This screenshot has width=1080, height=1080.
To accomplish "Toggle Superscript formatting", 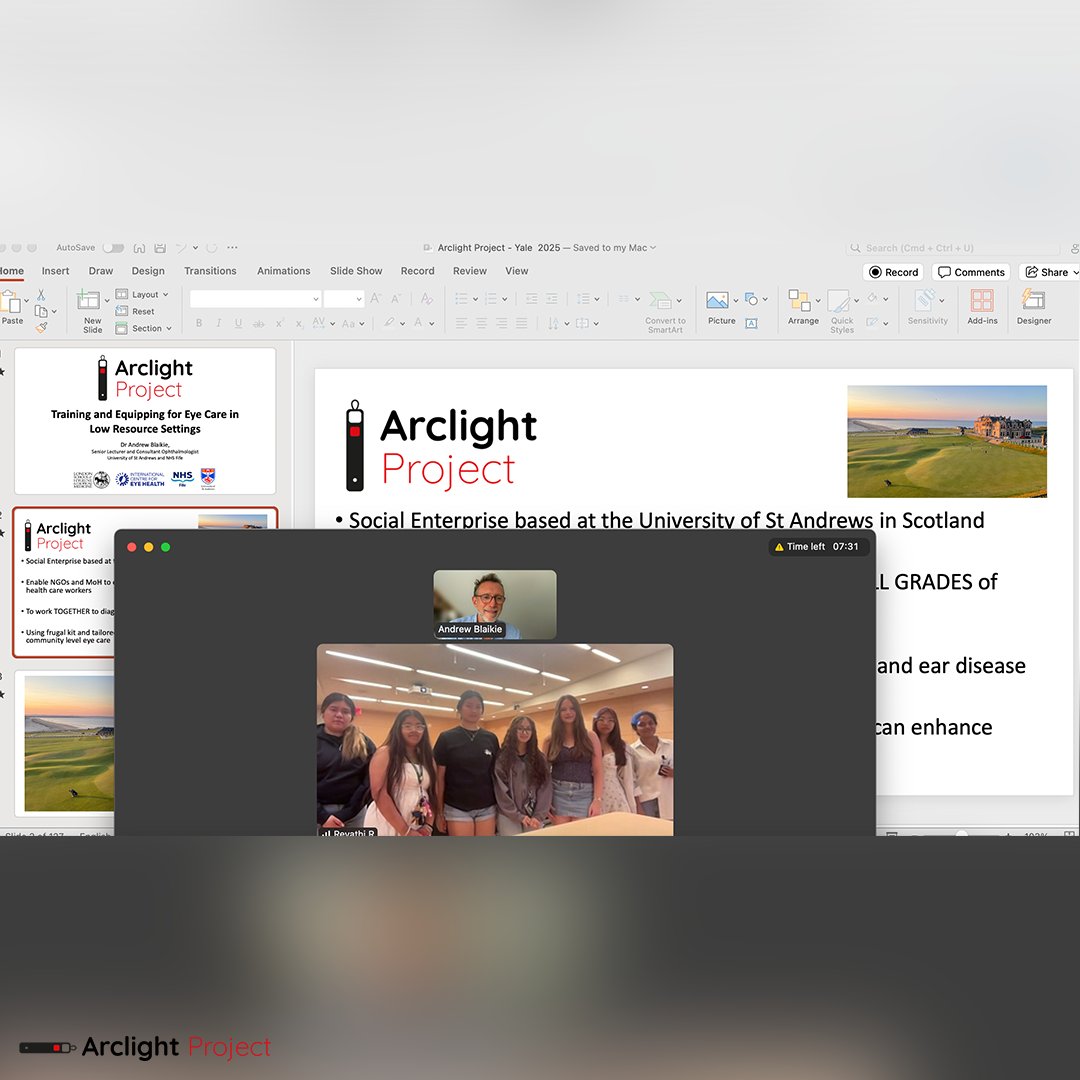I will tap(280, 323).
